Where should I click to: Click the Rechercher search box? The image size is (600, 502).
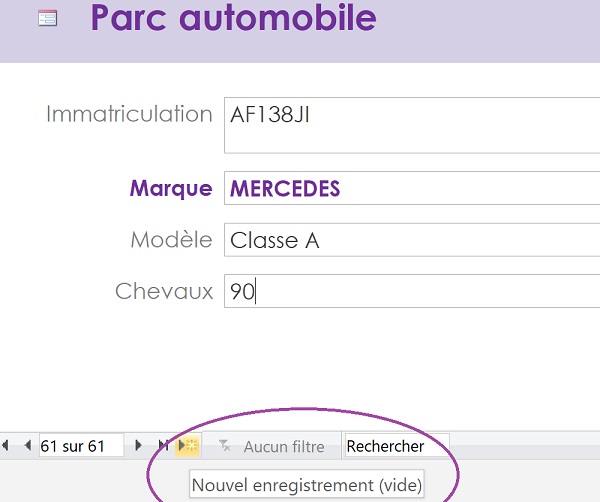click(397, 446)
